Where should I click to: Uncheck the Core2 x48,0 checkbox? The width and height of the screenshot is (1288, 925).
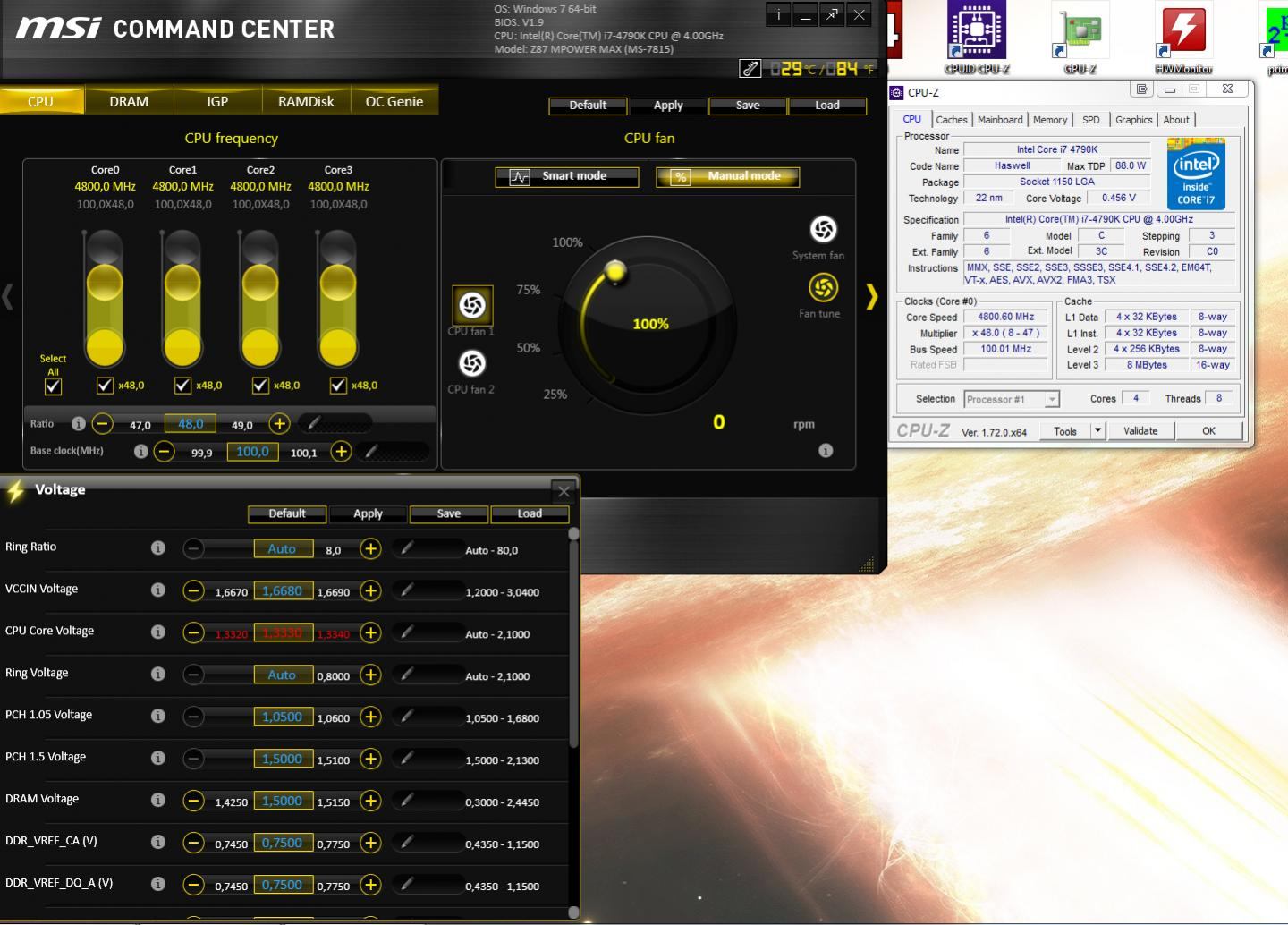click(x=260, y=385)
